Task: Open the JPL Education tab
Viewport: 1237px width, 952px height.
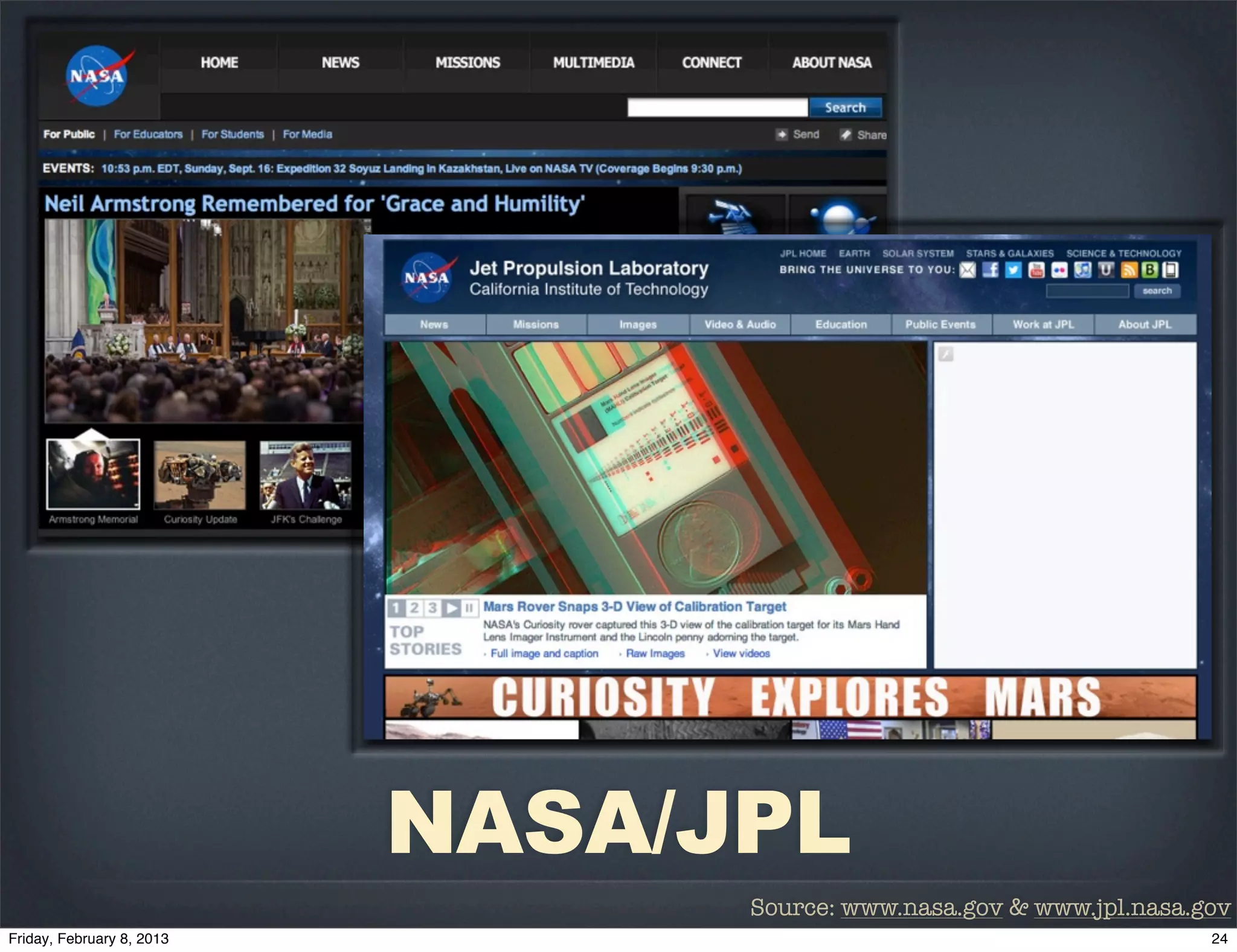Action: [x=841, y=324]
